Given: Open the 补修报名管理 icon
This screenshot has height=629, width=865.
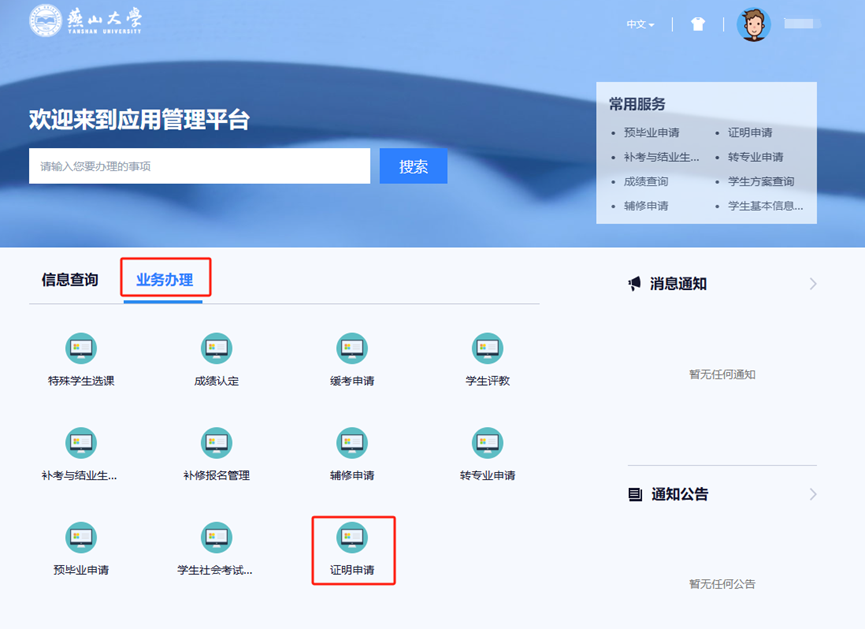Looking at the screenshot, I should pyautogui.click(x=217, y=443).
